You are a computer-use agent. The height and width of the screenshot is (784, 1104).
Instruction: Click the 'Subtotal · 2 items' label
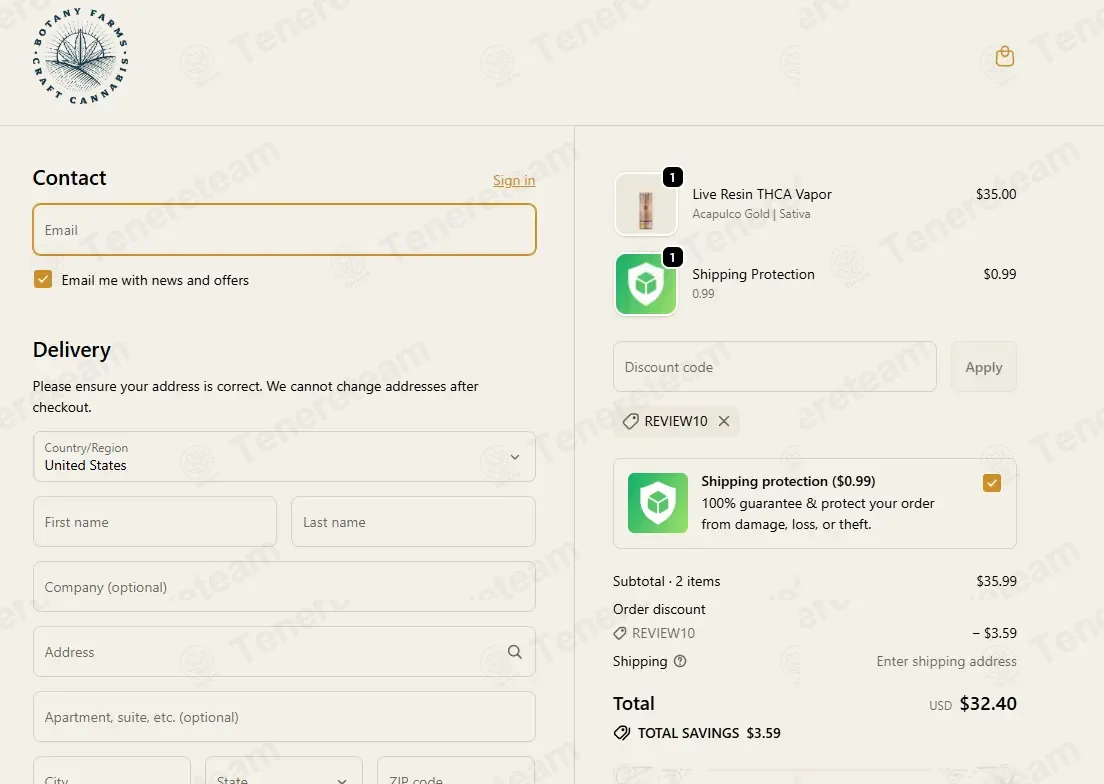[666, 581]
